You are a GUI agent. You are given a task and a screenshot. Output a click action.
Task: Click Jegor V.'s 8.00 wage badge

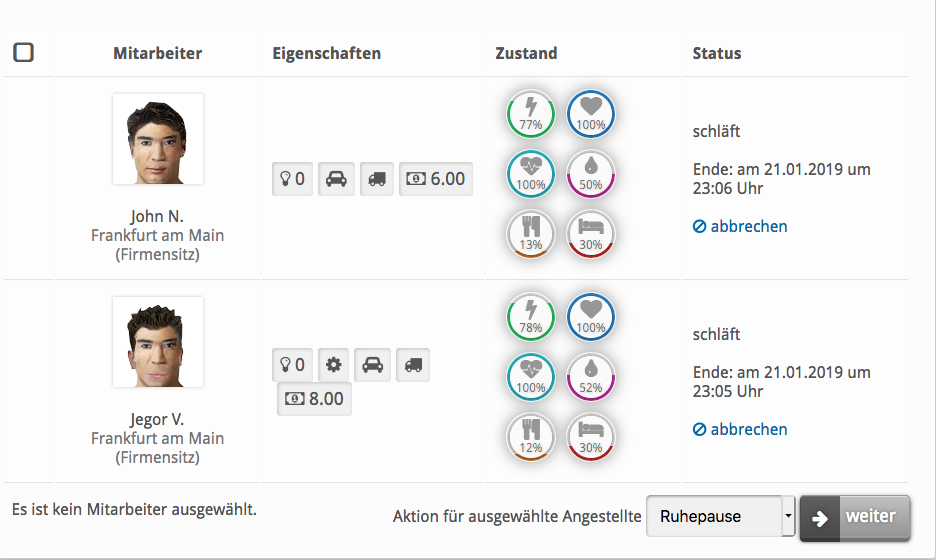(x=314, y=398)
